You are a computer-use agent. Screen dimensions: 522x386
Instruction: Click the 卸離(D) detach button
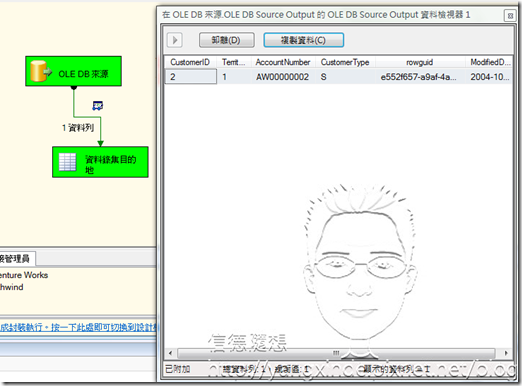click(x=227, y=40)
